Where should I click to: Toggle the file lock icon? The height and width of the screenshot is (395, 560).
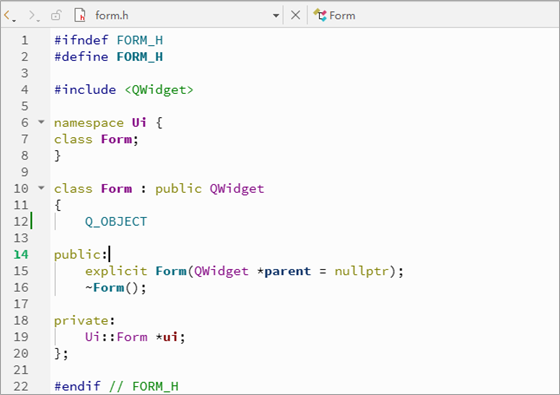pos(56,15)
